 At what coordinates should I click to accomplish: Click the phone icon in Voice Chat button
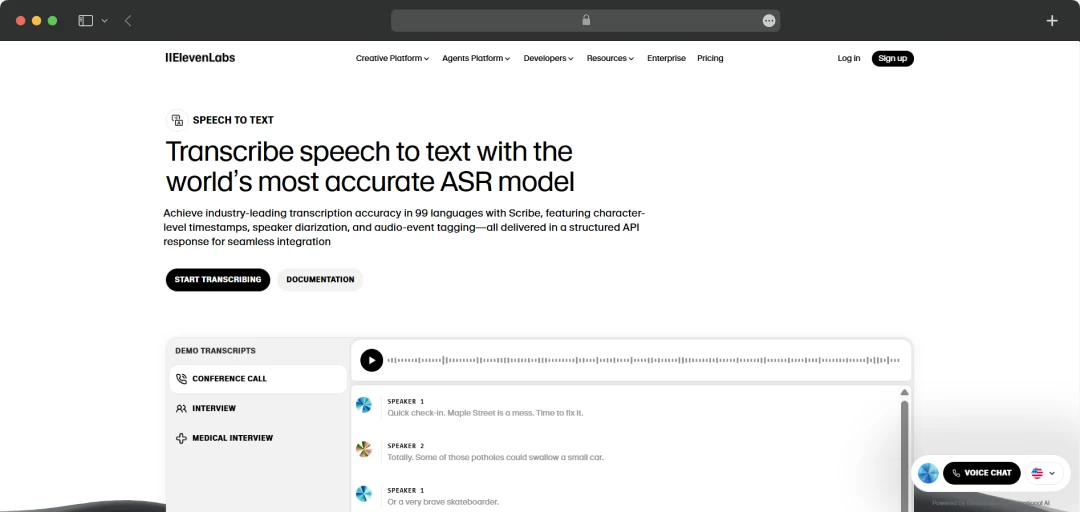(x=956, y=473)
